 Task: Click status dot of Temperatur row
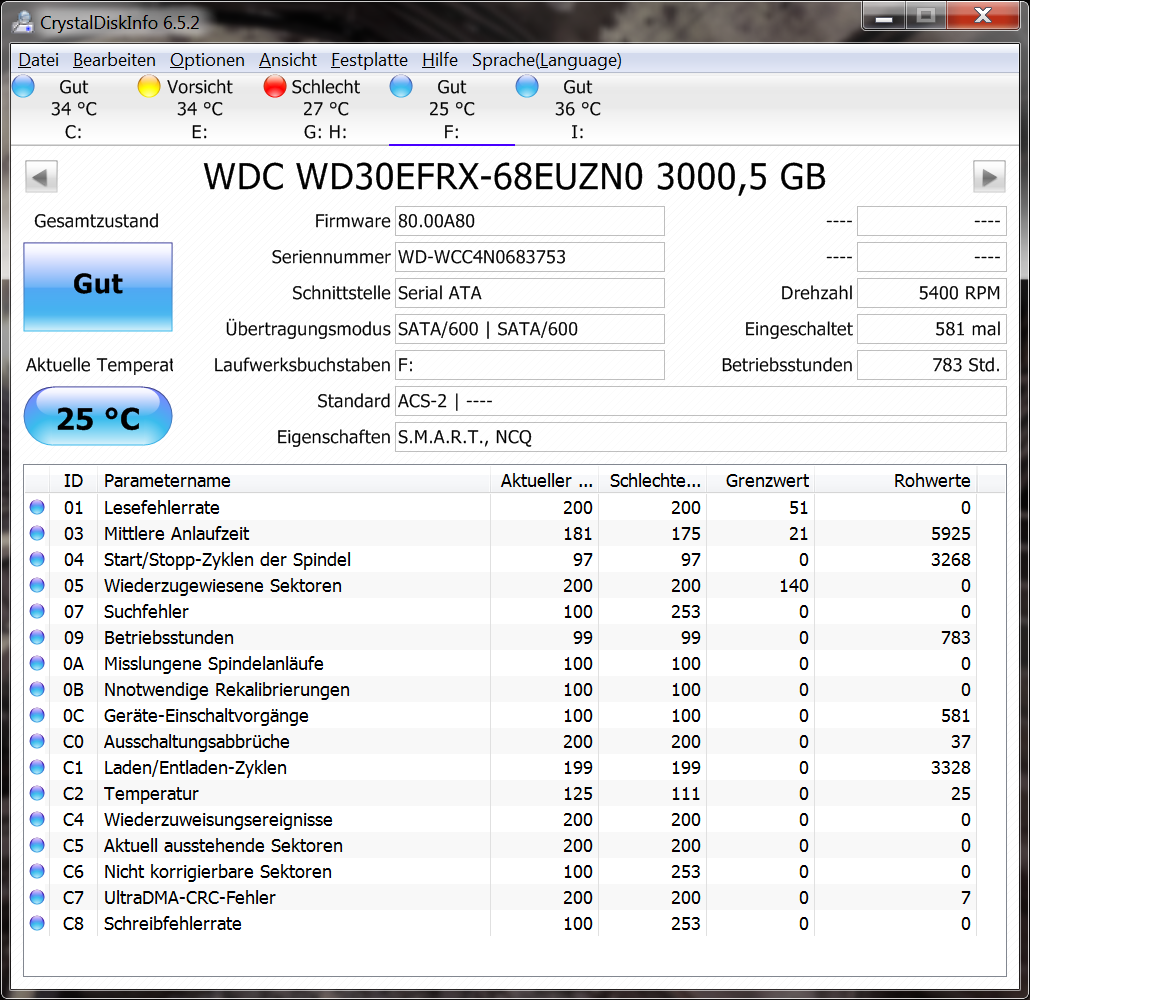click(37, 793)
